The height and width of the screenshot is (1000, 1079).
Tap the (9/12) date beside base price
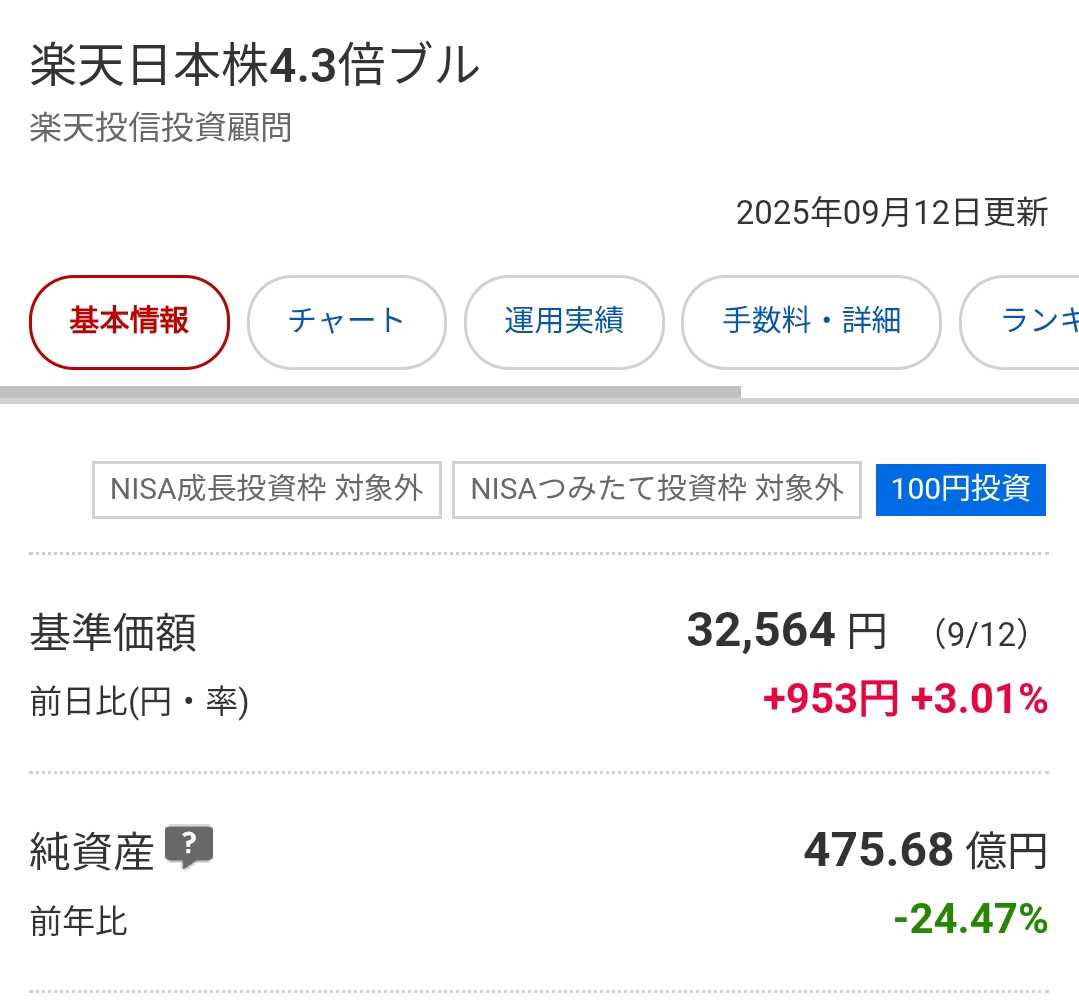click(x=981, y=634)
